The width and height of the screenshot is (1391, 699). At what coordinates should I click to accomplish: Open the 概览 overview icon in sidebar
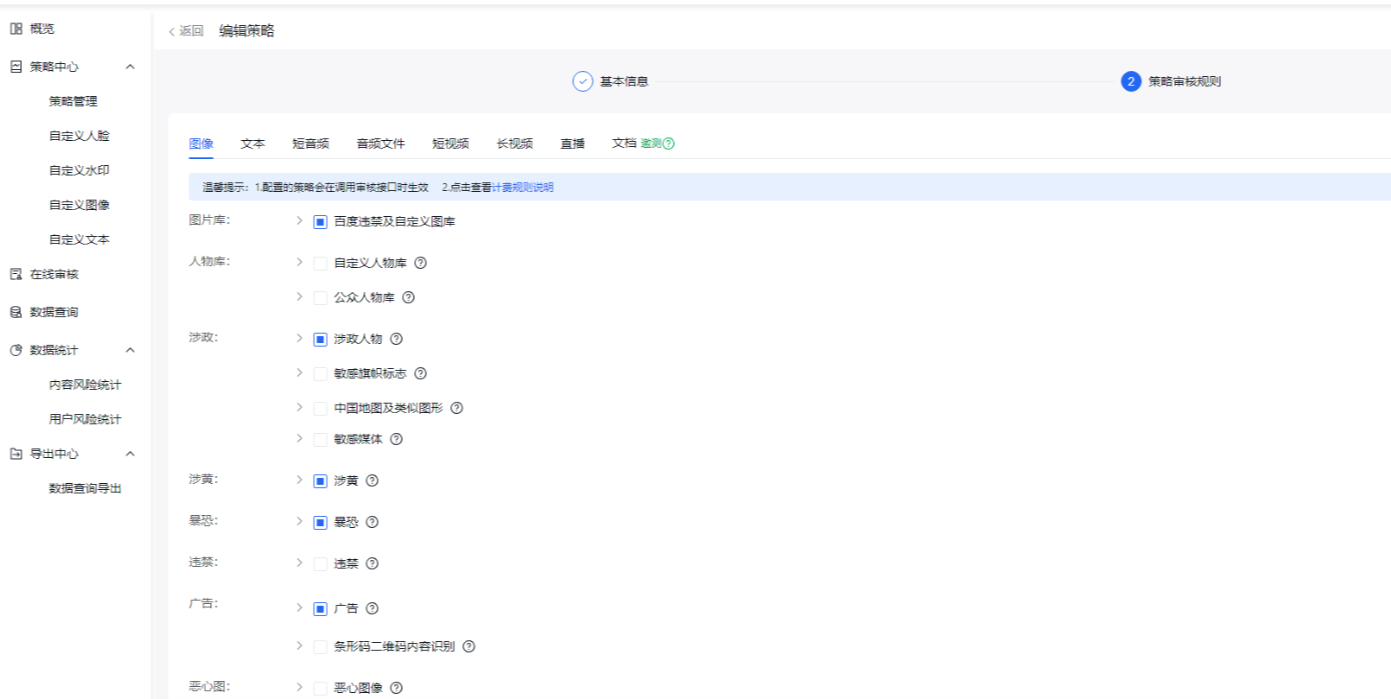tap(16, 29)
